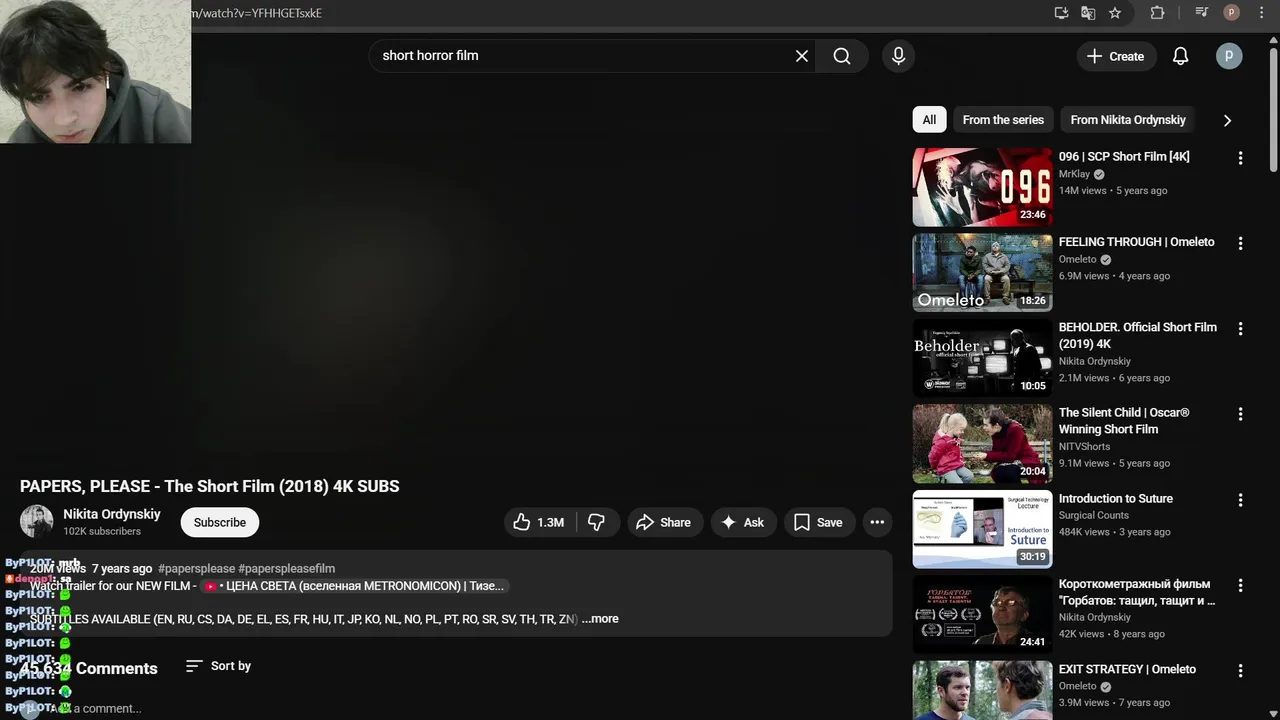Open Chrome's three-dot menu
This screenshot has height=720, width=1280.
point(1261,13)
